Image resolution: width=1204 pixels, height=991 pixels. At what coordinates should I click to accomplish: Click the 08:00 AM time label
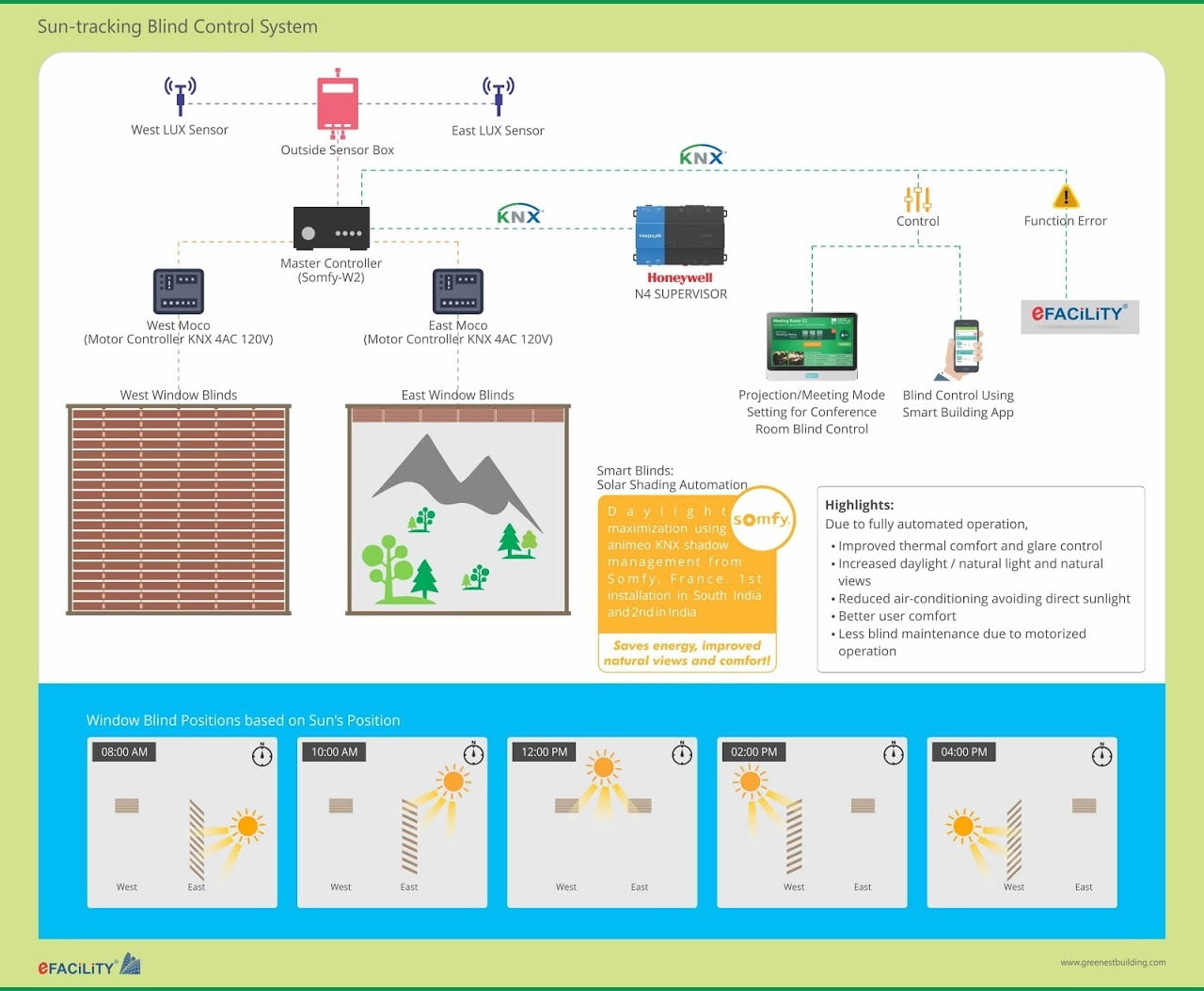tap(124, 752)
